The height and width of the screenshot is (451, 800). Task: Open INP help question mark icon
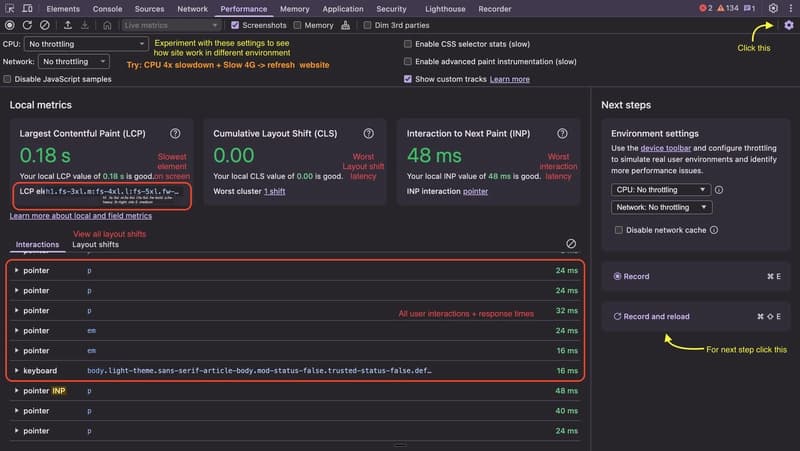click(x=562, y=133)
